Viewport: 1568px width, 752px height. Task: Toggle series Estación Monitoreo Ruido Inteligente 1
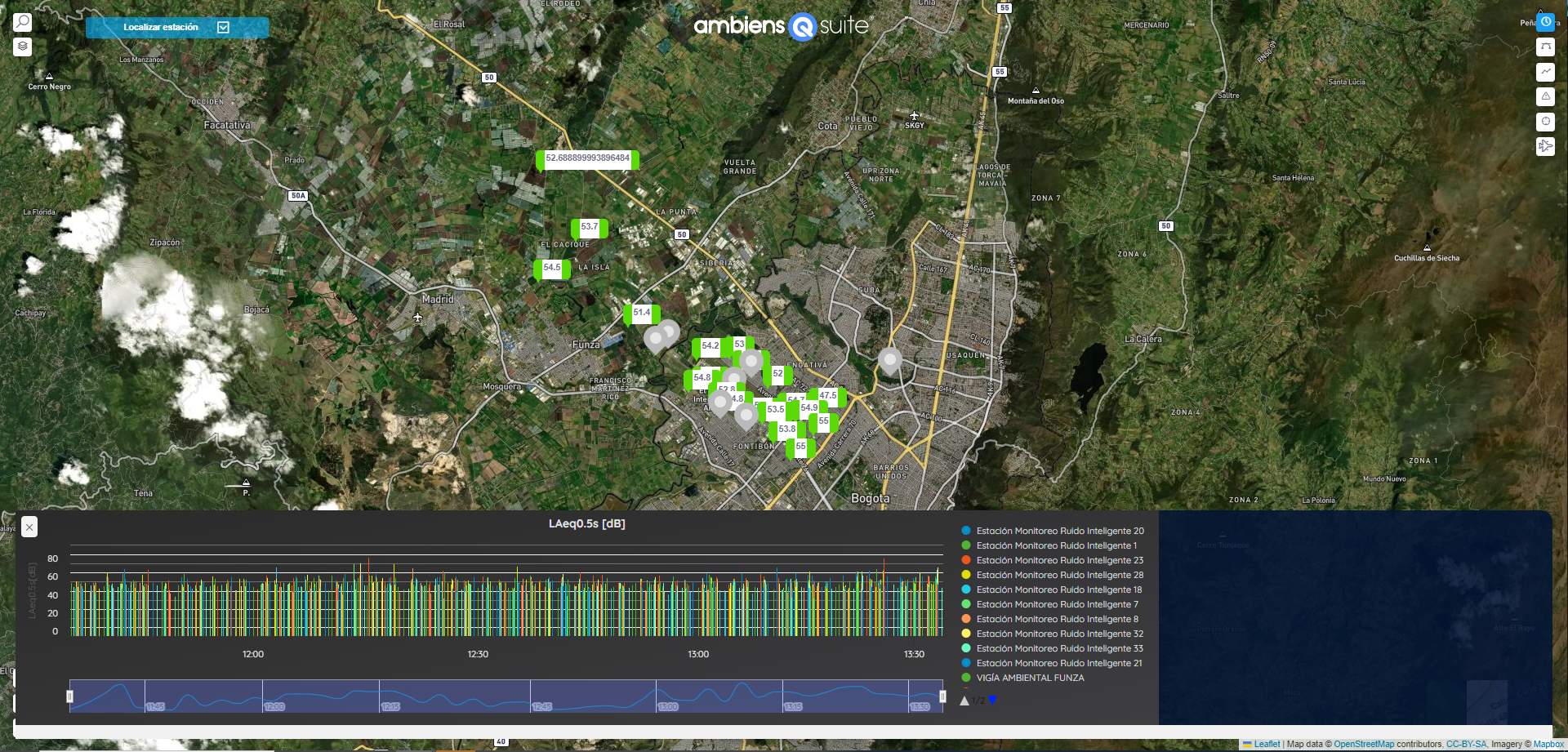pyautogui.click(x=1049, y=545)
